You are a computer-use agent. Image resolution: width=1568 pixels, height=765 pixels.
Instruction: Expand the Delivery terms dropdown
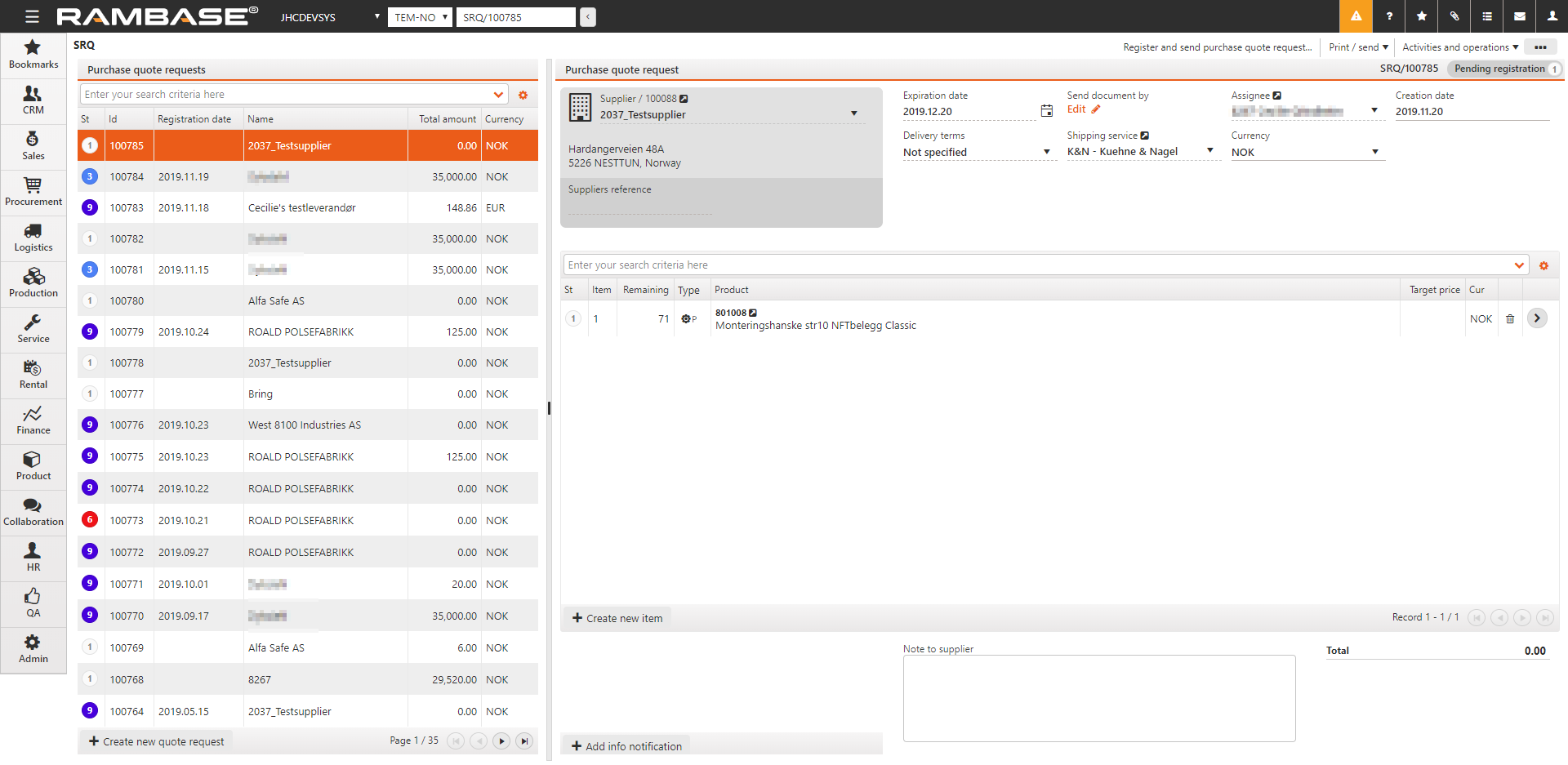(x=1046, y=152)
